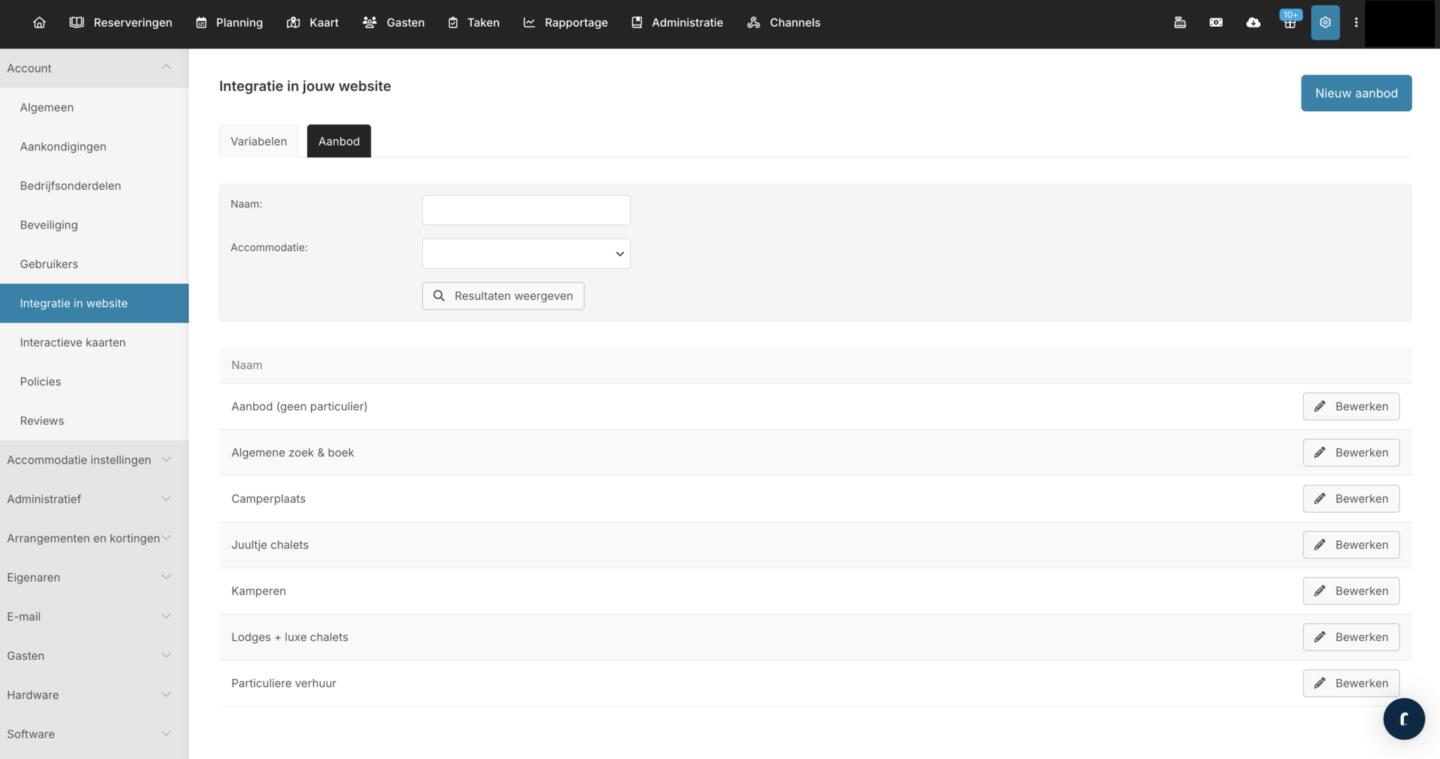Switch to the Variabelen tab

click(x=258, y=141)
